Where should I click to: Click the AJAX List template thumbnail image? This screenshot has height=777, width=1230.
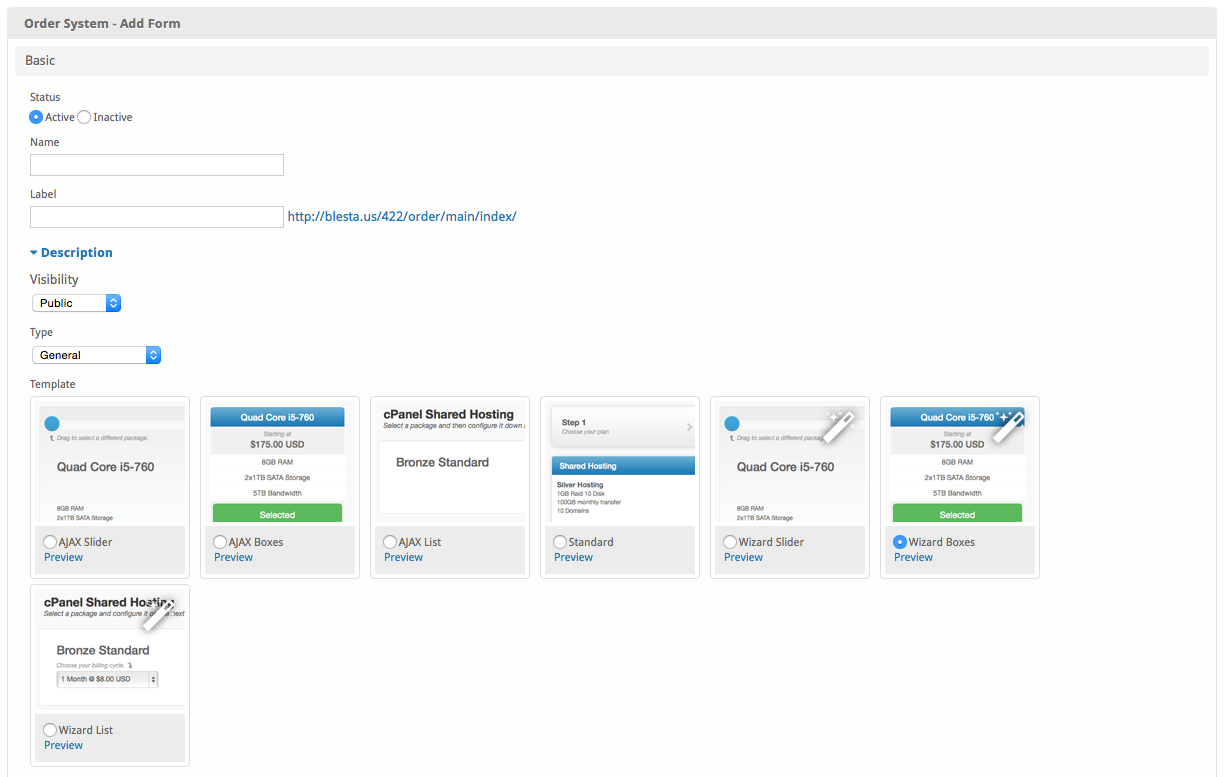(x=450, y=464)
